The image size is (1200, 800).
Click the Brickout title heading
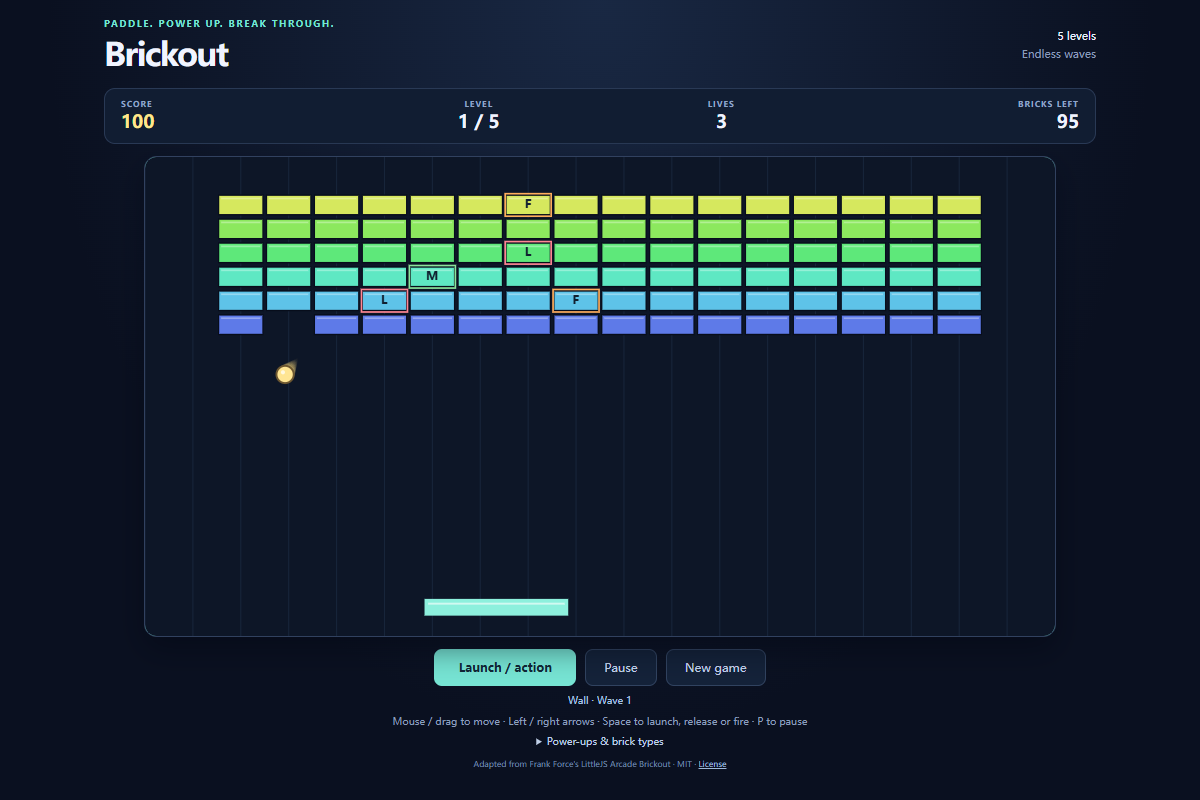(167, 54)
